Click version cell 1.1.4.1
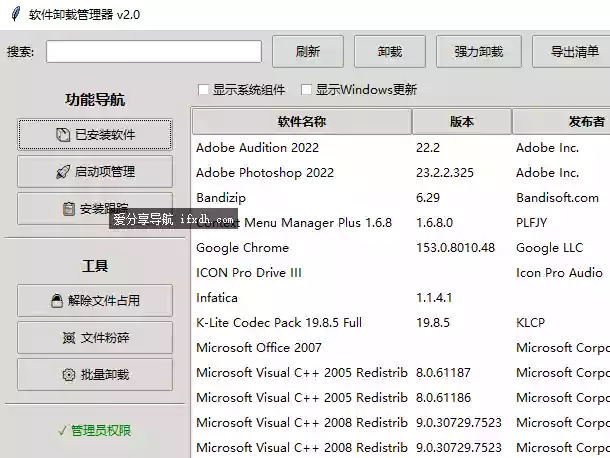610x458 pixels. point(434,298)
